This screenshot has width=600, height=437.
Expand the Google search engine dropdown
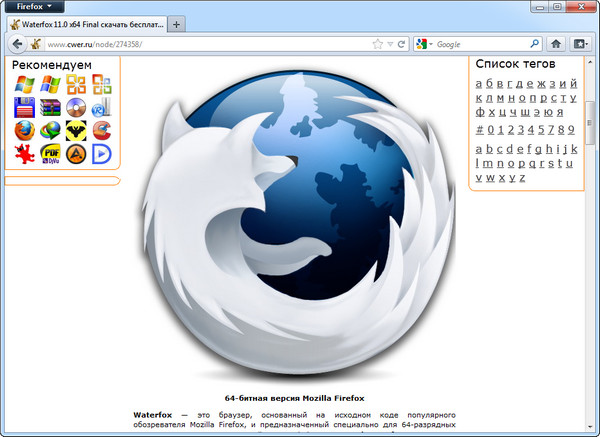(424, 44)
